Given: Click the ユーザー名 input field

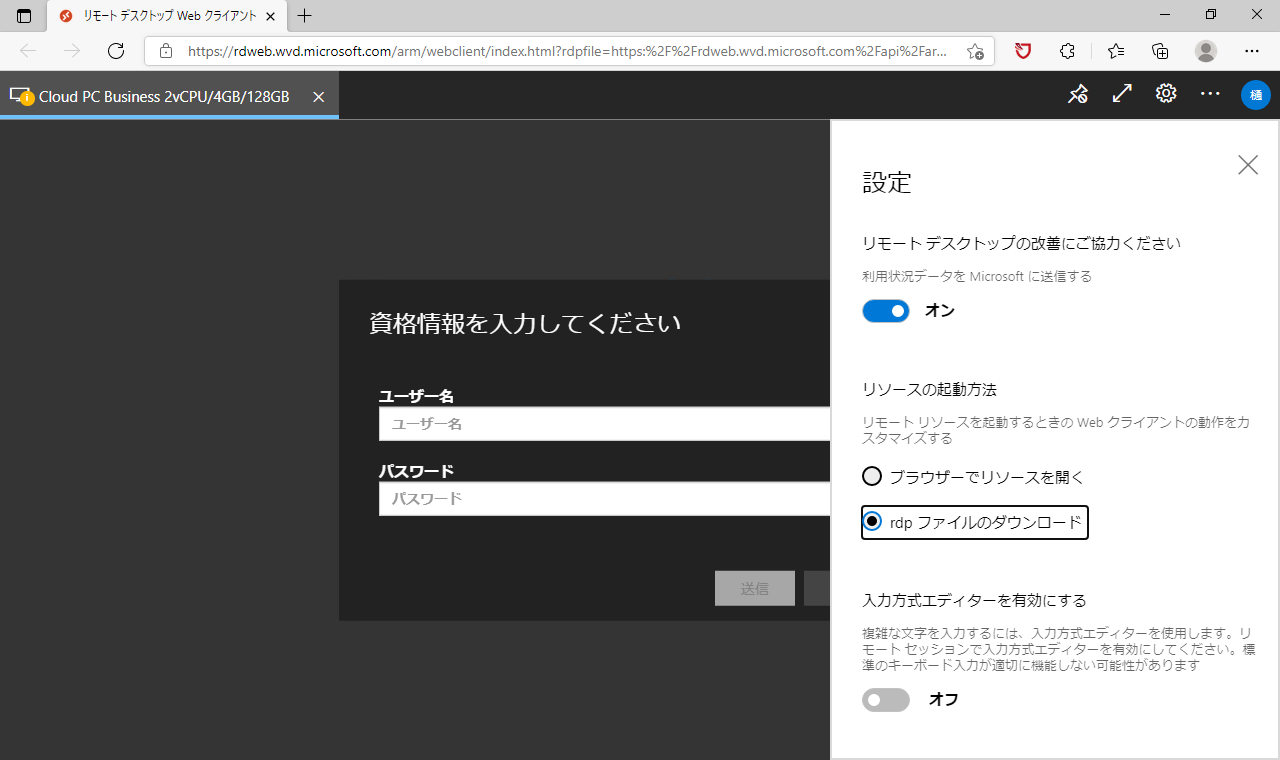Looking at the screenshot, I should pyautogui.click(x=604, y=424).
